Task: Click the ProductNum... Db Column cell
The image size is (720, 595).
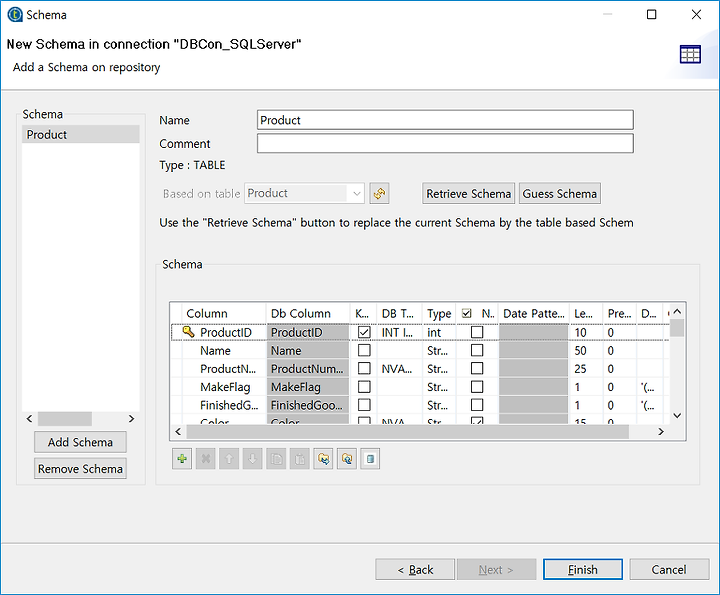Action: coord(308,368)
